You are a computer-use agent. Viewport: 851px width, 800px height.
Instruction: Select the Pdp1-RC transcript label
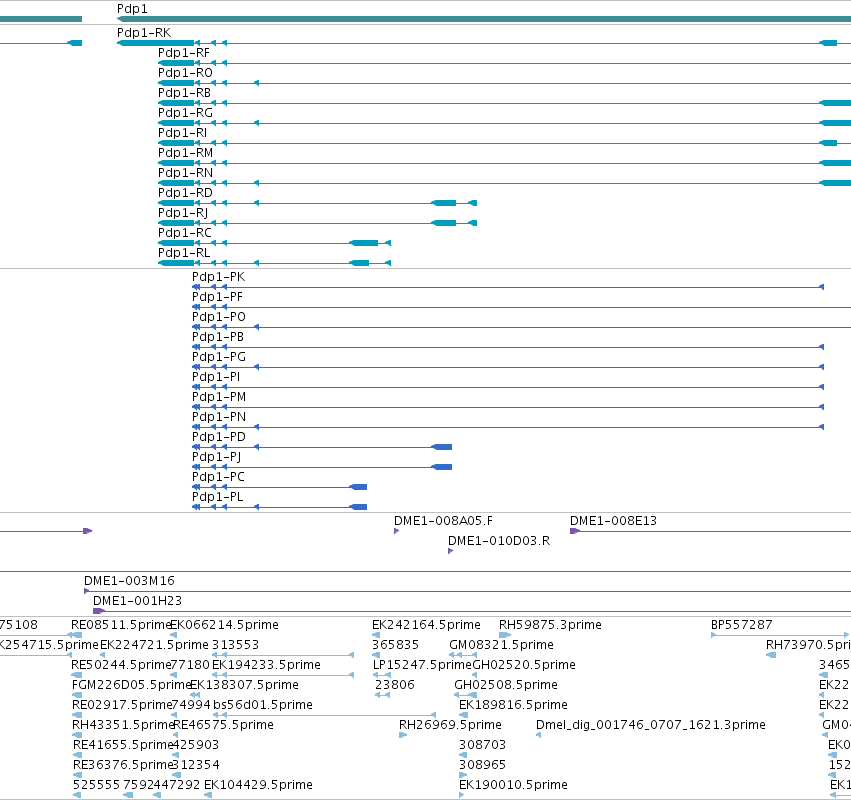pyautogui.click(x=185, y=233)
